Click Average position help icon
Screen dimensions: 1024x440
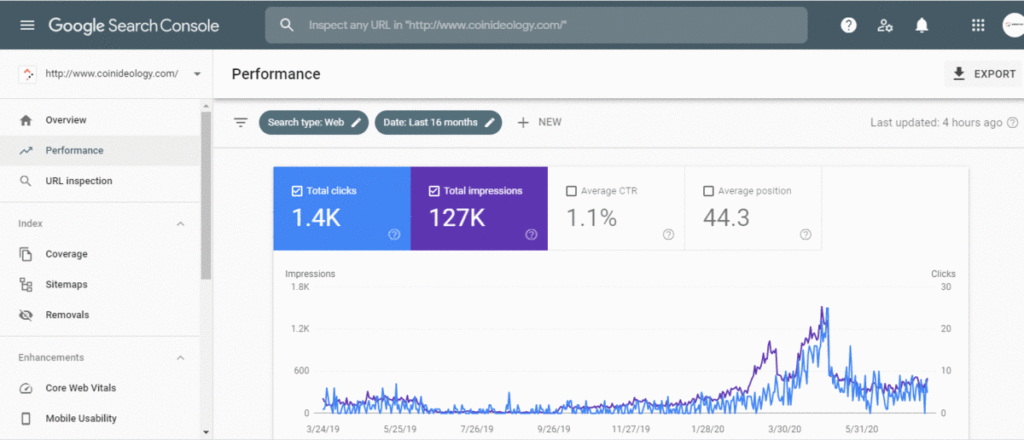click(805, 234)
